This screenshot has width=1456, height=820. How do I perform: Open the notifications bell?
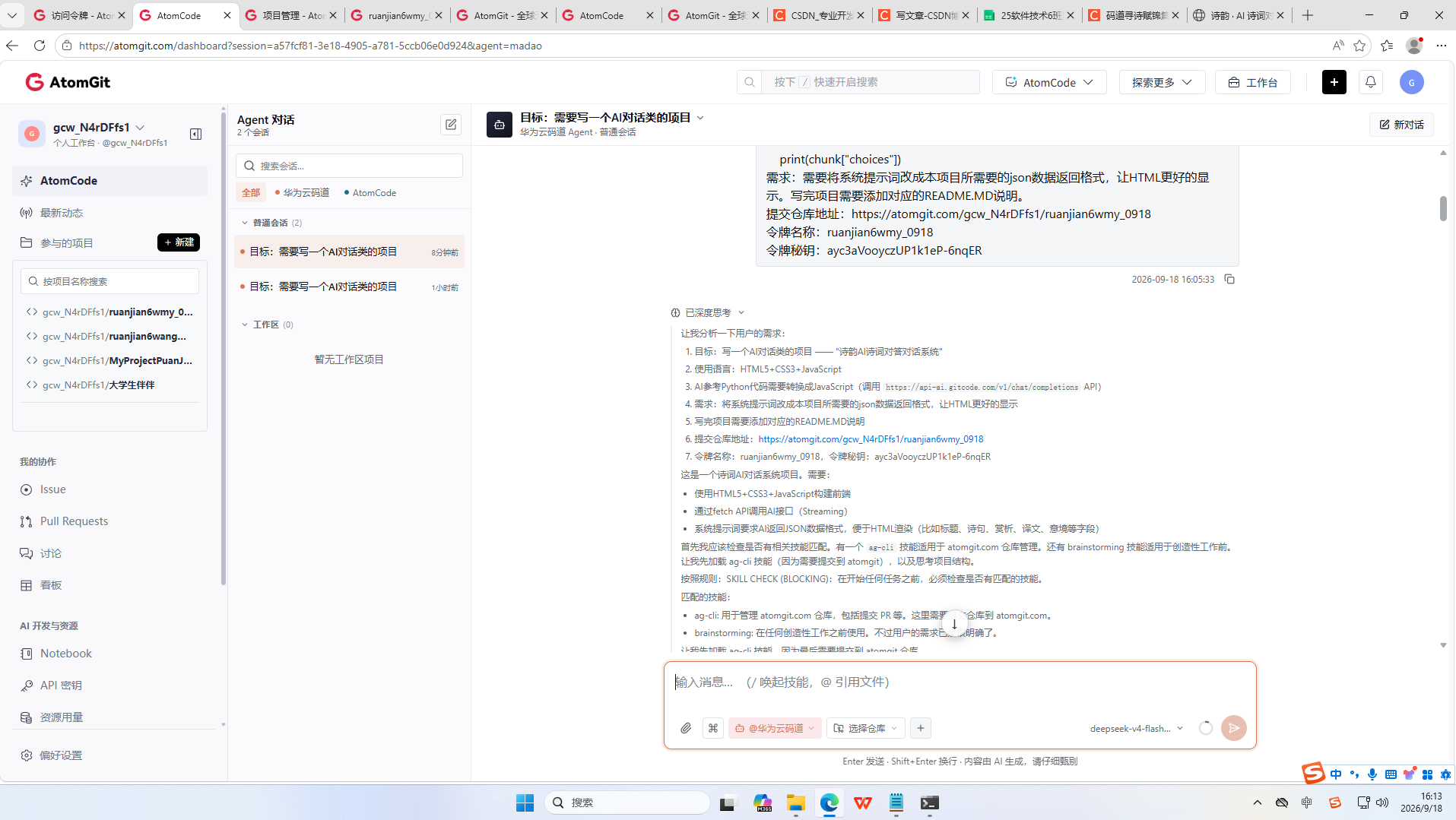point(1371,82)
